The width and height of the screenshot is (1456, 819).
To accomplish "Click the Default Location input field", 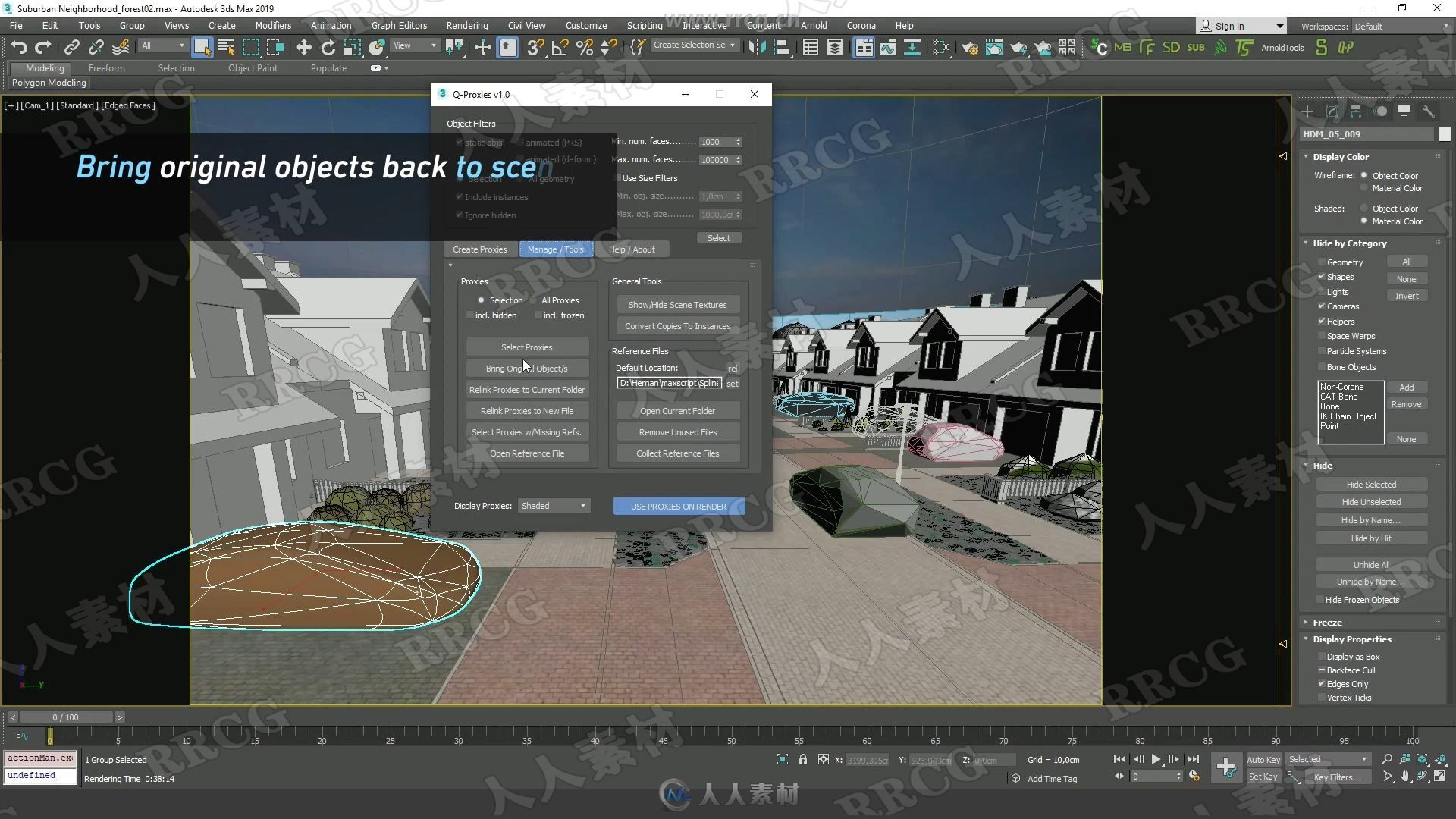I will [670, 383].
